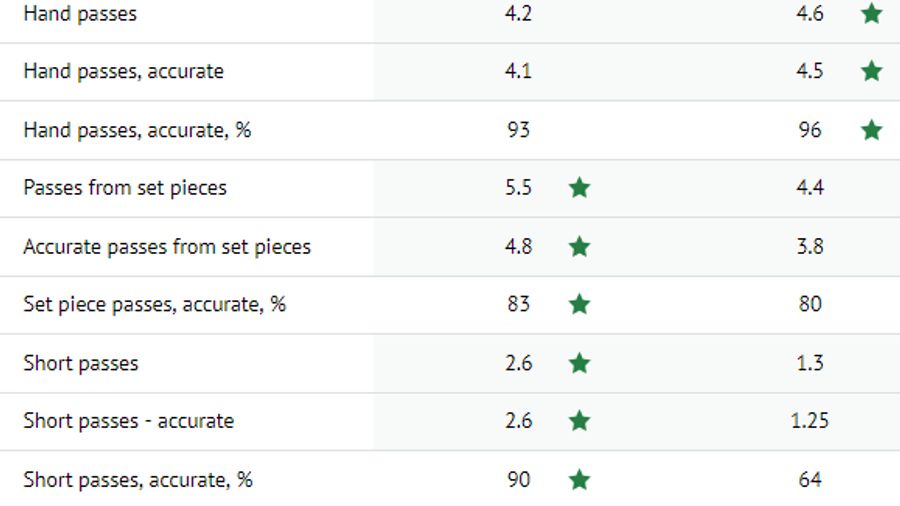The height and width of the screenshot is (506, 900).
Task: Click the star in Short passes - accurate row
Action: (x=579, y=421)
